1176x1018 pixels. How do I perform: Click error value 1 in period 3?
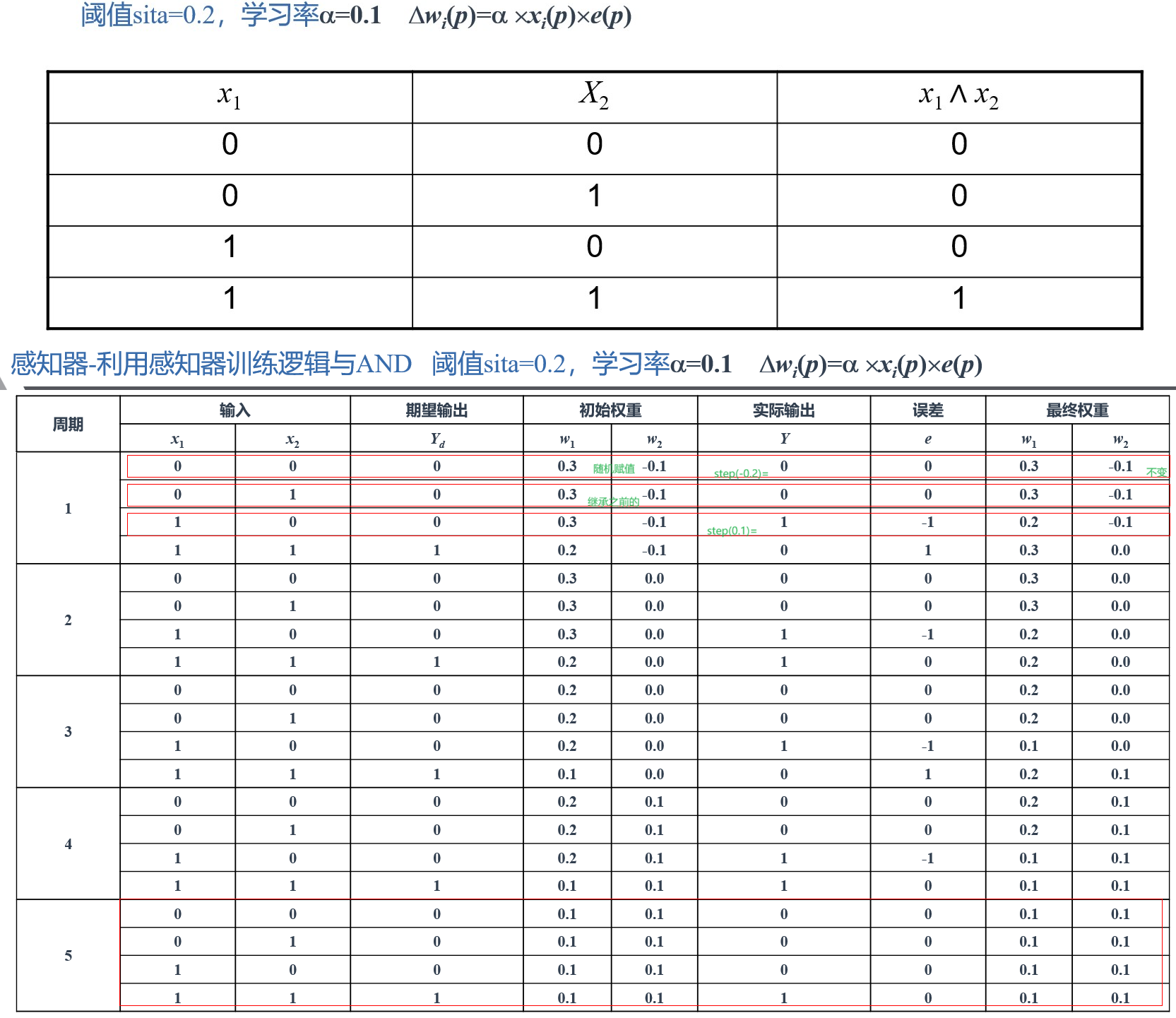(x=928, y=774)
